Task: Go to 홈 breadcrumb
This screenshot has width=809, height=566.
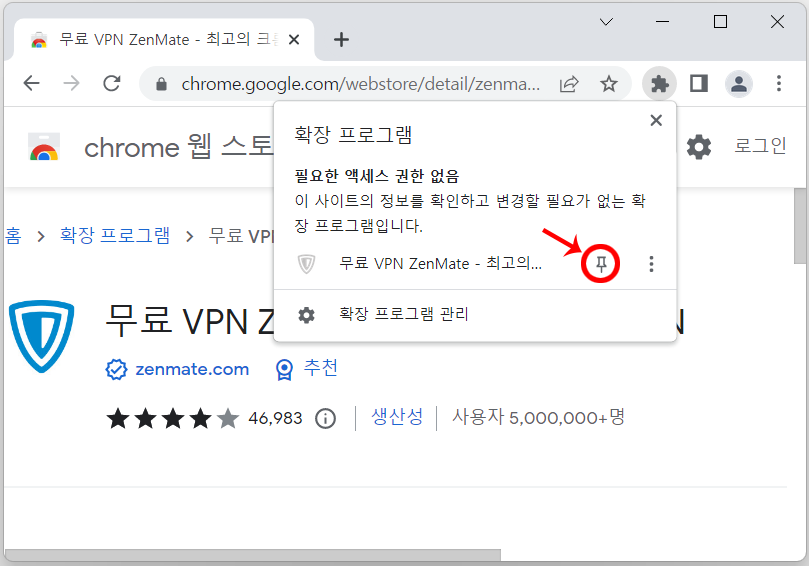Action: 13,236
